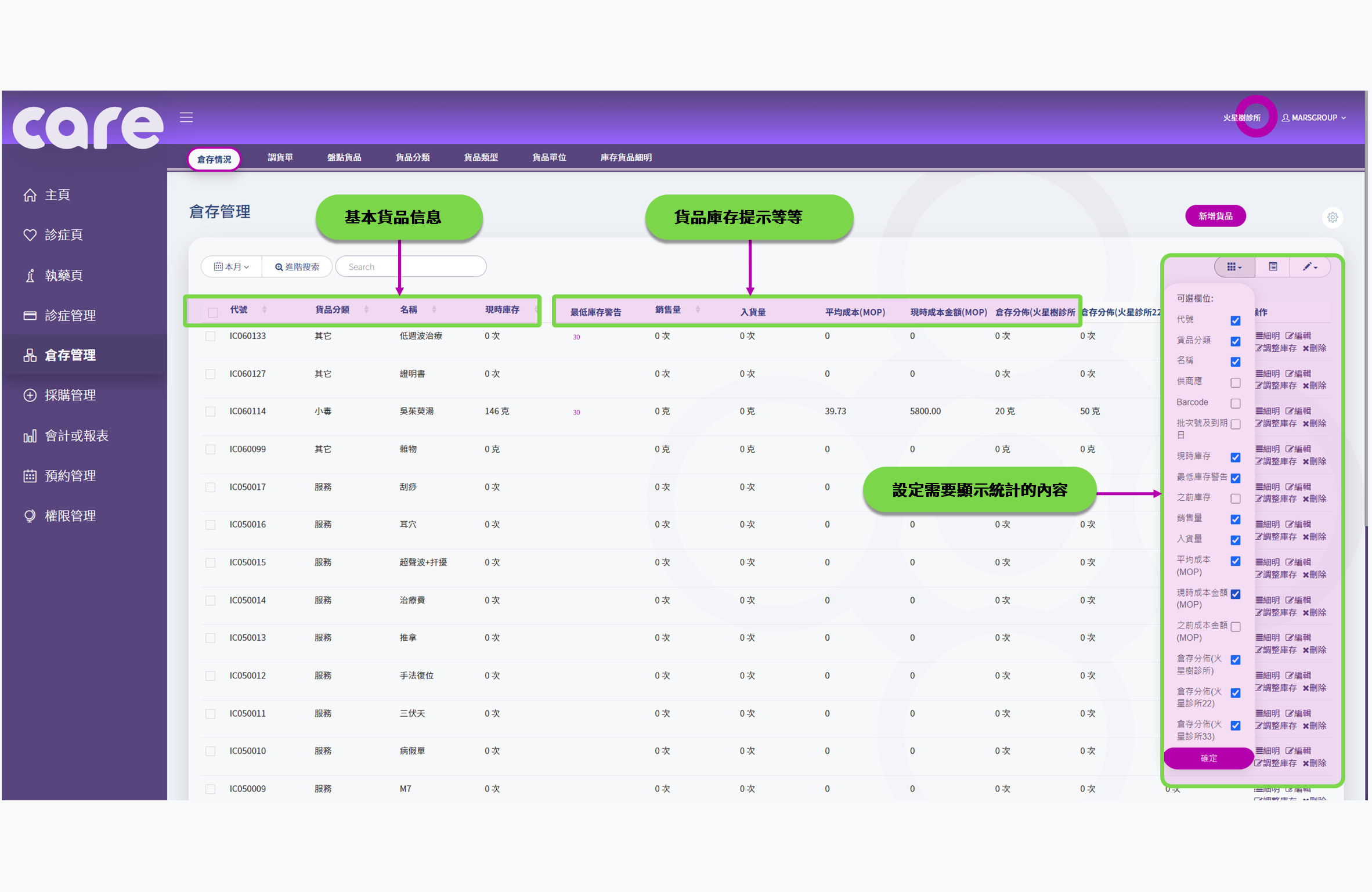
Task: Open the 盤點貨品 tab
Action: (344, 157)
